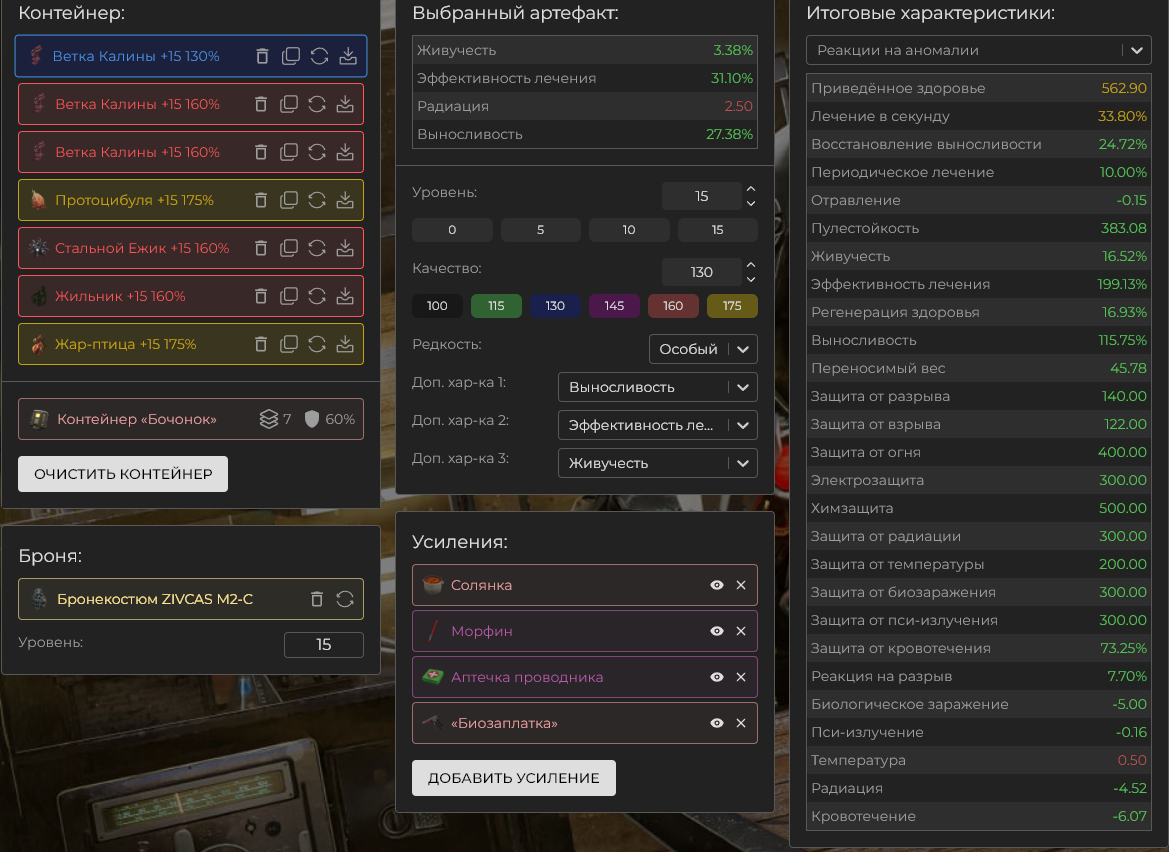The width and height of the screenshot is (1169, 852).
Task: Remove the Бронекостюм ZIVCAS M2-C armor
Action: (317, 599)
